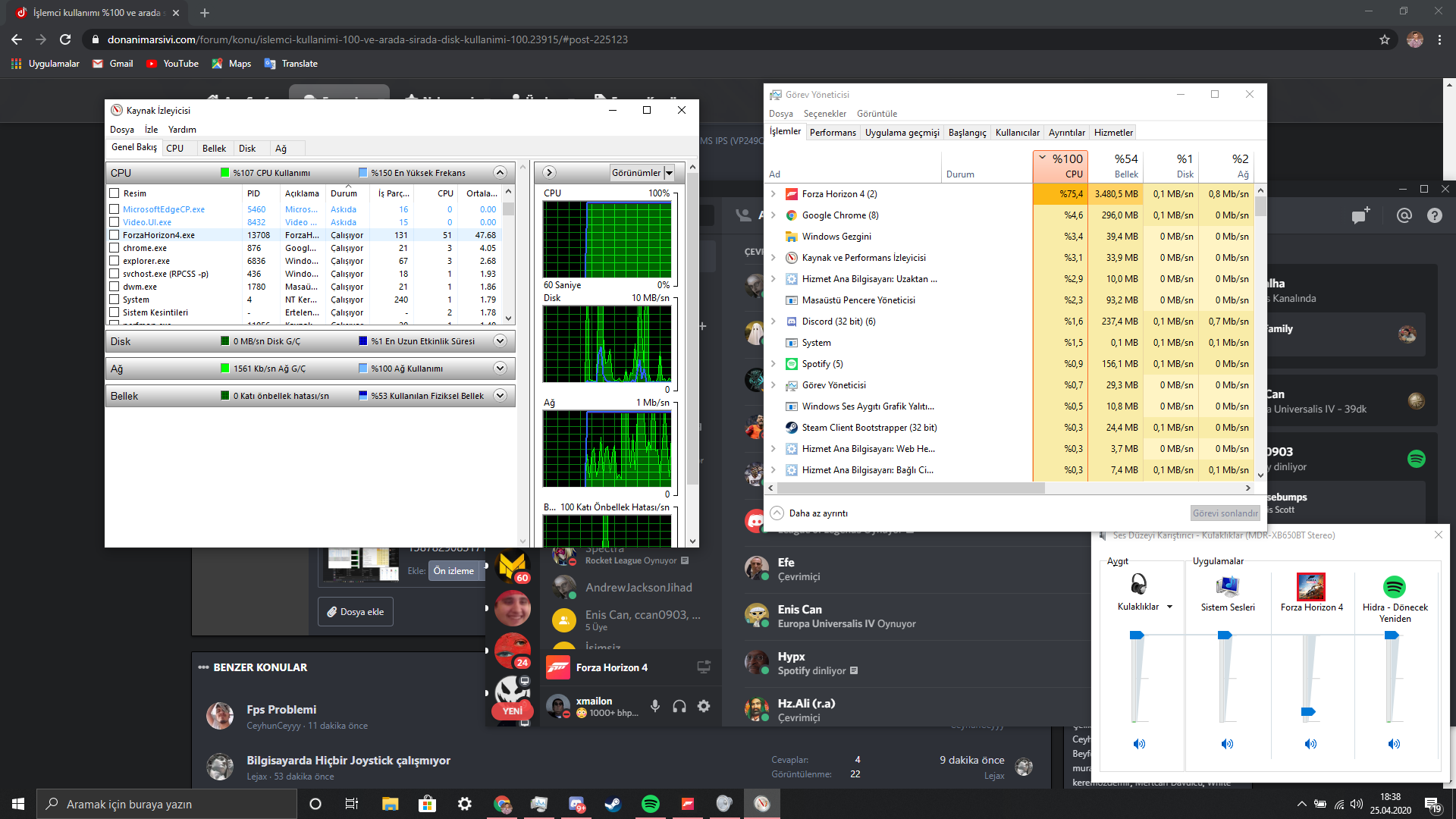Open File Explorer from the taskbar
The height and width of the screenshot is (819, 1456).
tap(390, 804)
